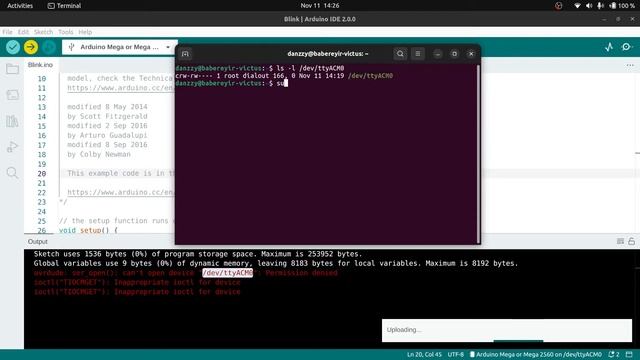Click the 'Sketch uses 1536 bytes' output line
640x360 pixels.
click(x=198, y=254)
